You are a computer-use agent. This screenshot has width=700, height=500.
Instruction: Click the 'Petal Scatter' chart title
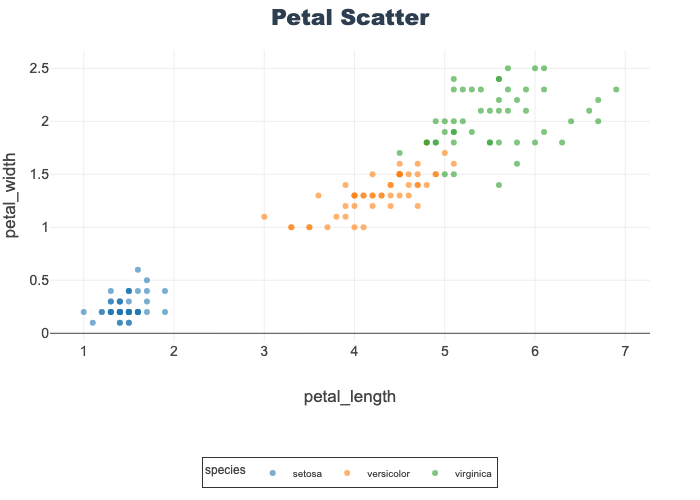[350, 18]
